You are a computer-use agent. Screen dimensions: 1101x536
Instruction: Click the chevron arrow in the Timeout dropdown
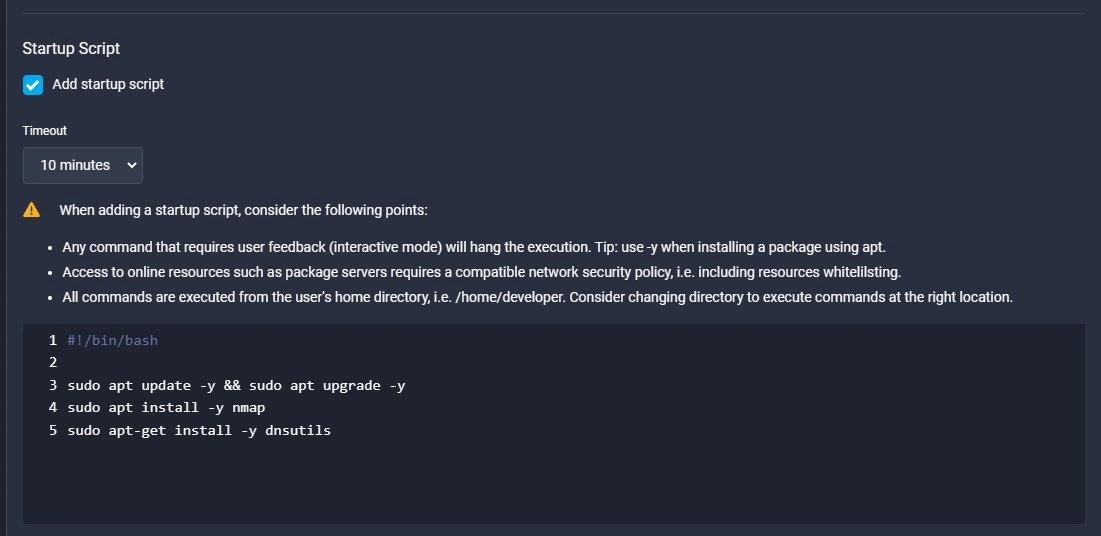pyautogui.click(x=131, y=165)
